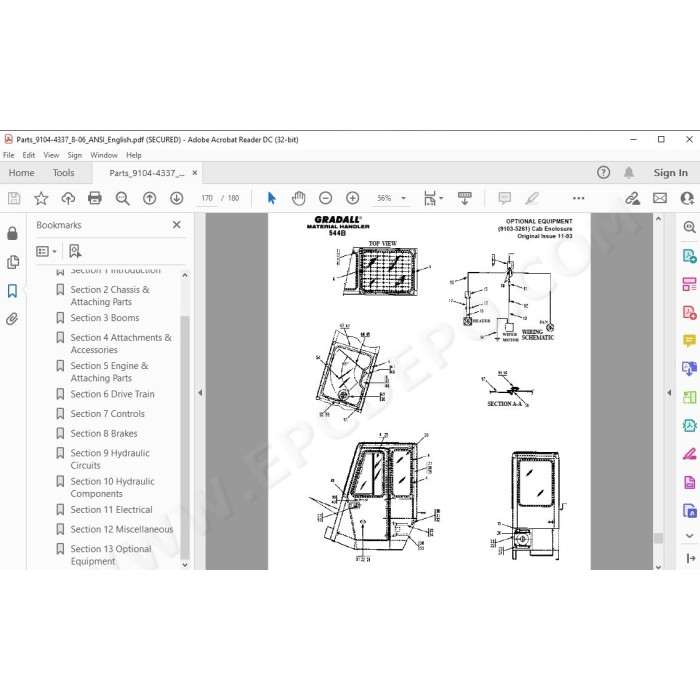Select Section 8 Brakes bookmark
This screenshot has width=700, height=700.
(x=104, y=433)
